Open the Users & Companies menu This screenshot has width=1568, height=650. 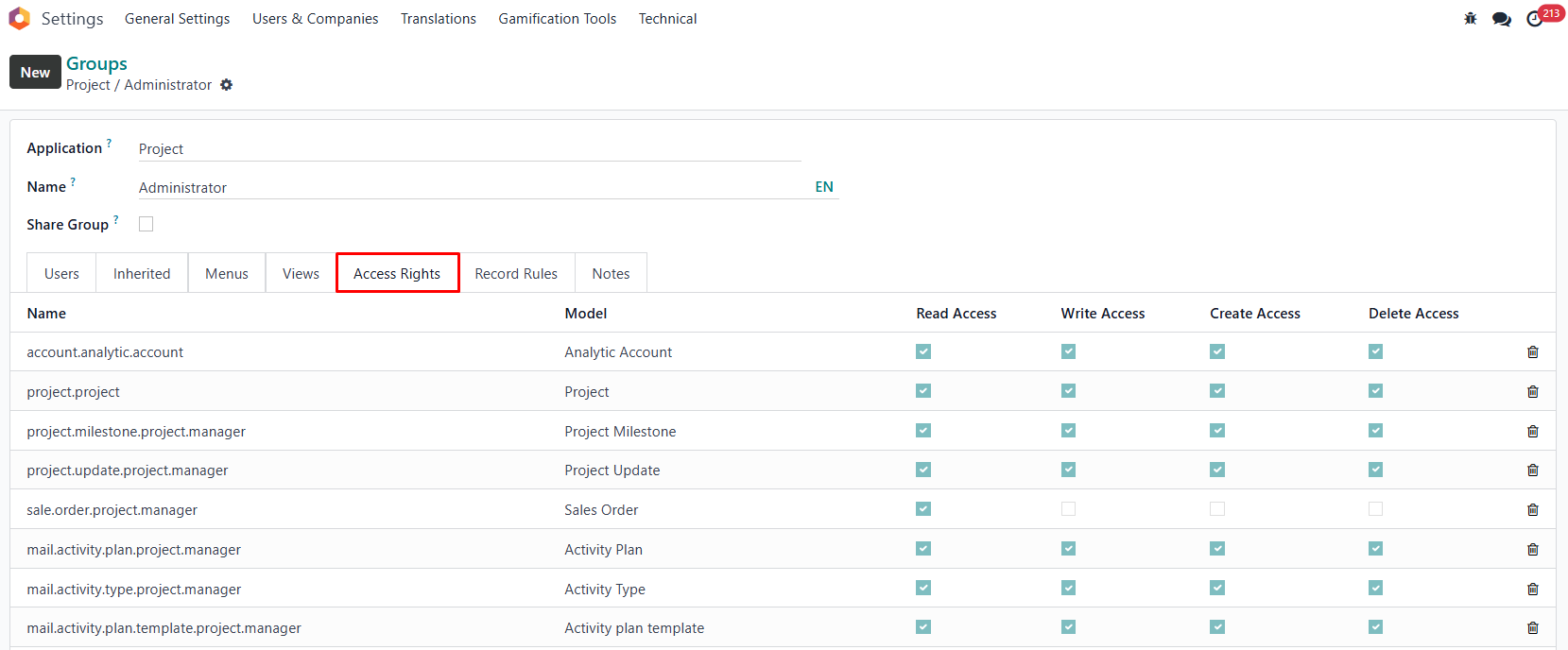315,19
